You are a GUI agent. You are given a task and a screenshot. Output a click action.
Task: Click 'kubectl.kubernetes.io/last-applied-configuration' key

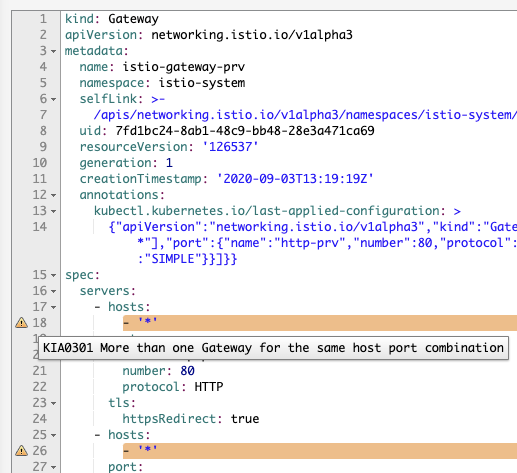tap(266, 211)
